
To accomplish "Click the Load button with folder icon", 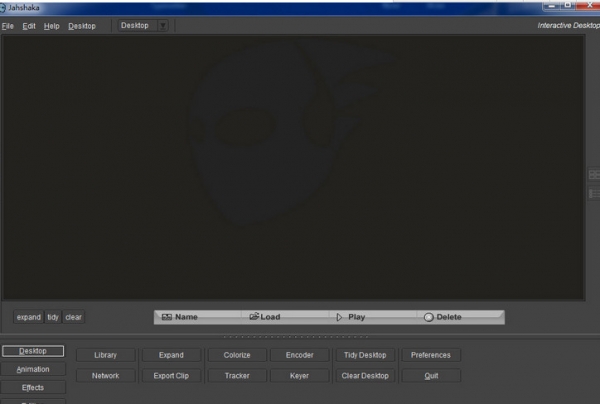I will click(x=285, y=317).
